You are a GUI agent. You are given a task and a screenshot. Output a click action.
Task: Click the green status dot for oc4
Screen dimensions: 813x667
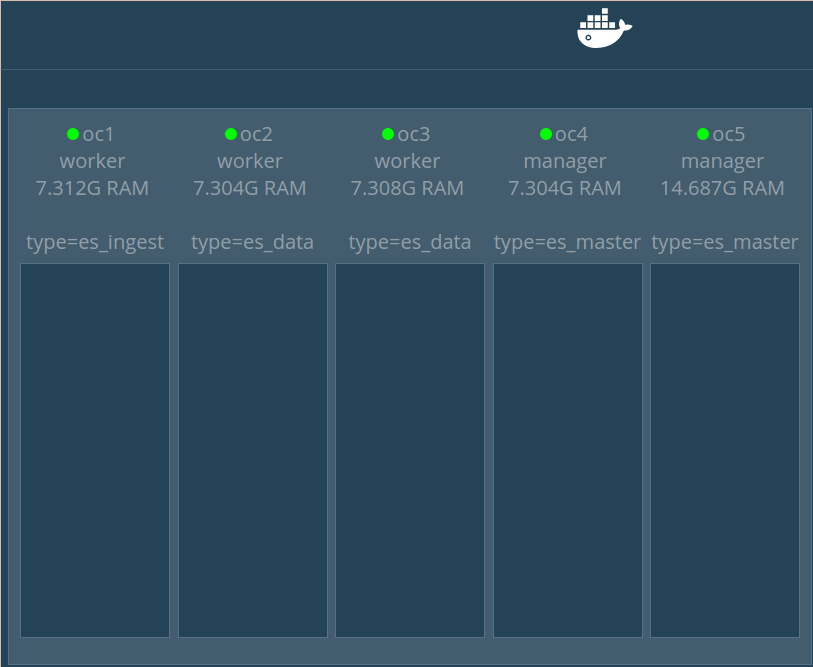pos(546,134)
